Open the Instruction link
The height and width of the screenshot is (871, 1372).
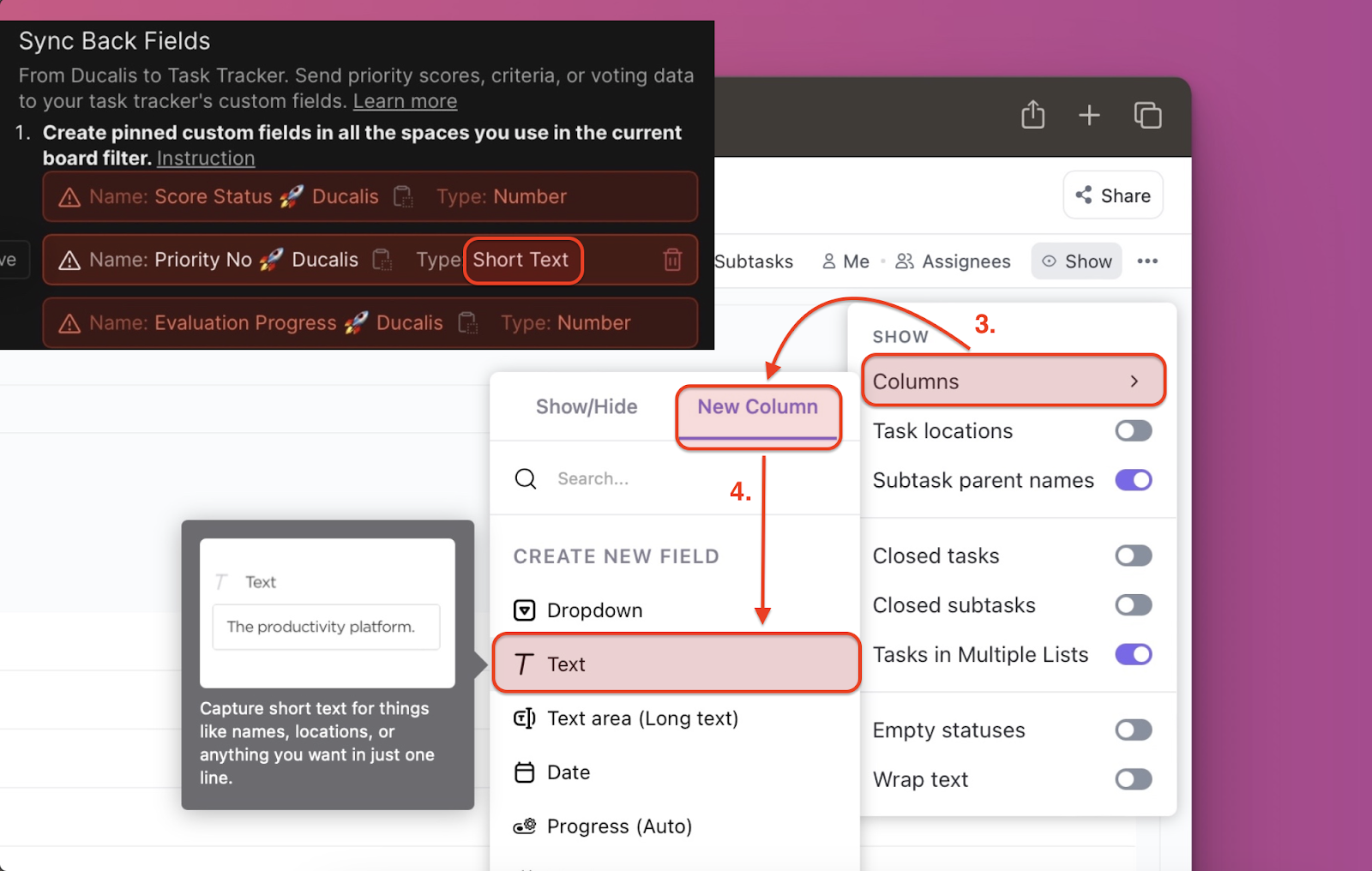[205, 158]
